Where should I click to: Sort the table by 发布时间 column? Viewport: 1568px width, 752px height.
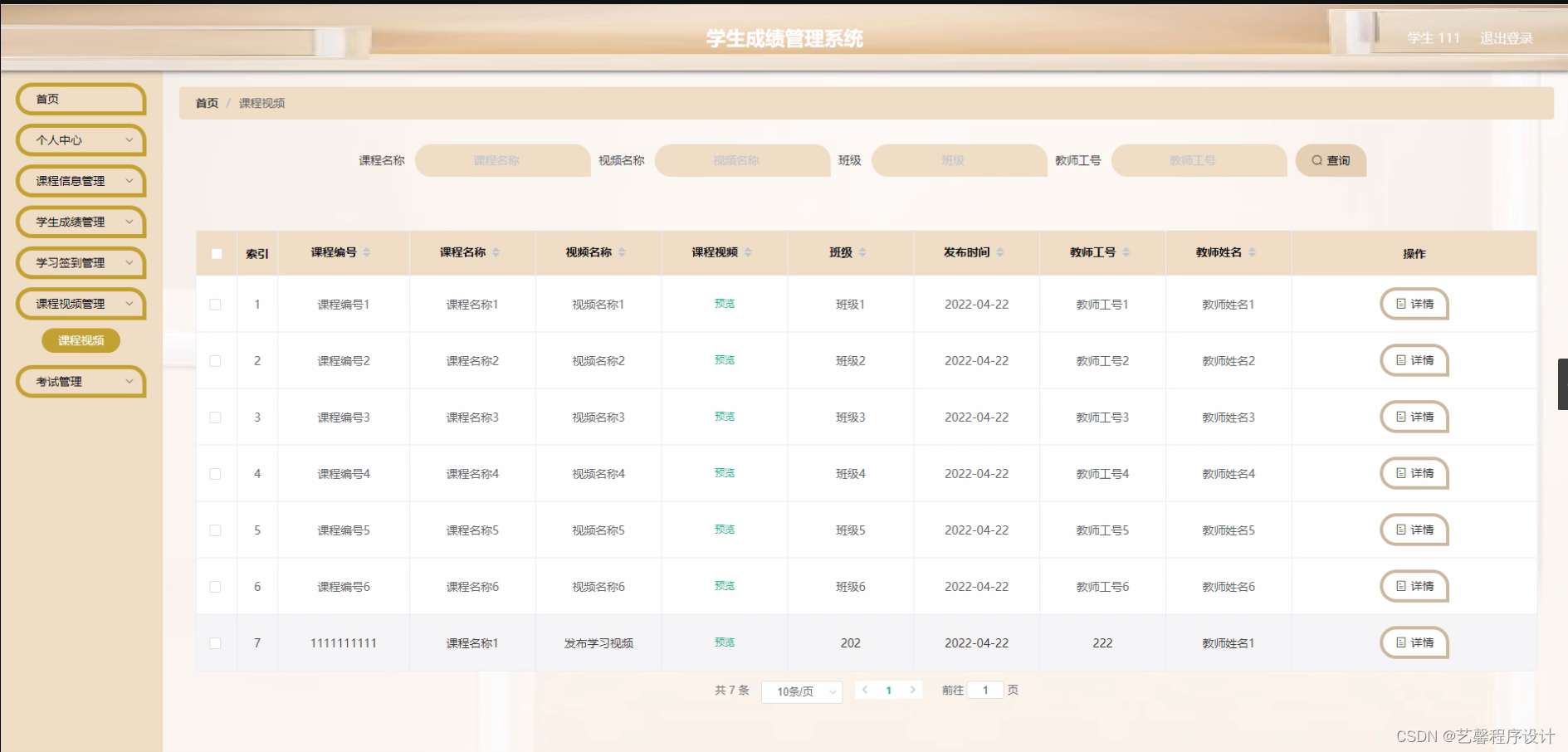click(1002, 253)
